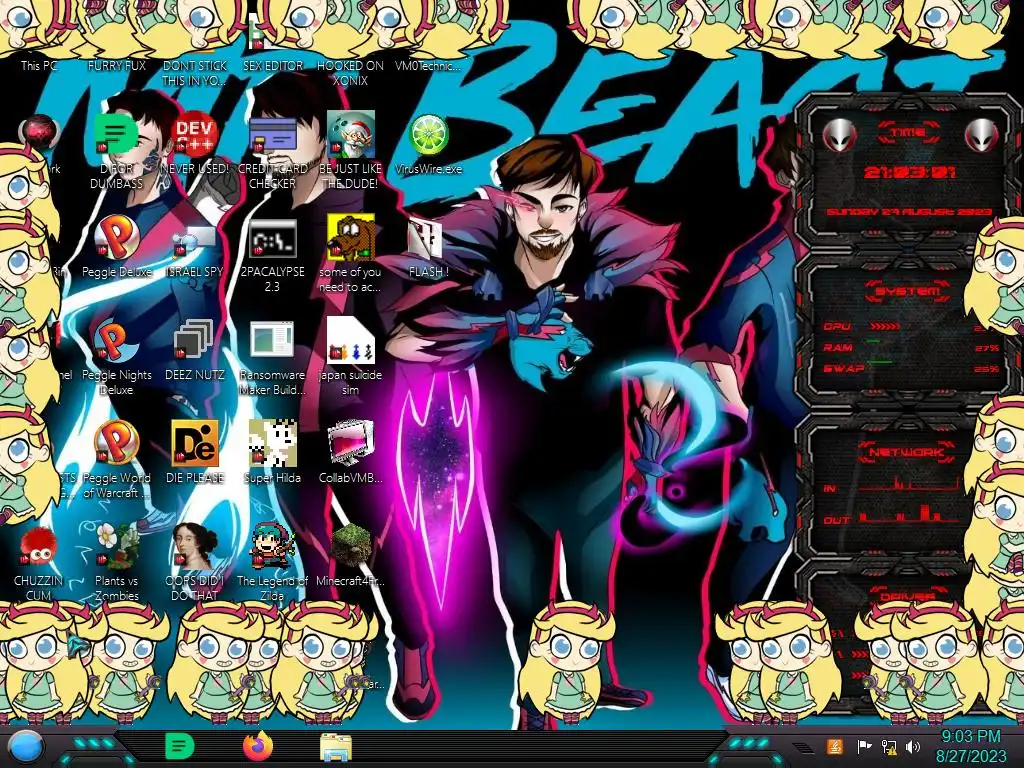The height and width of the screenshot is (768, 1024).
Task: Click the SYSTEM header on the widget
Action: pyautogui.click(x=908, y=291)
